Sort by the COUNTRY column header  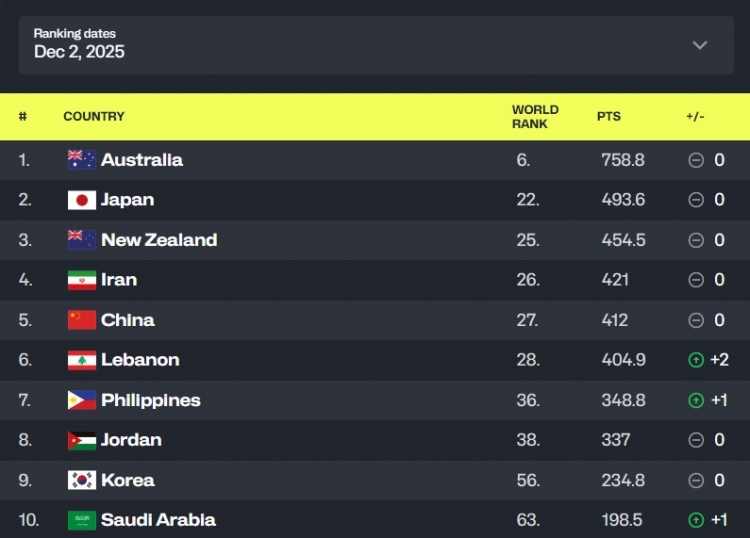[x=94, y=116]
